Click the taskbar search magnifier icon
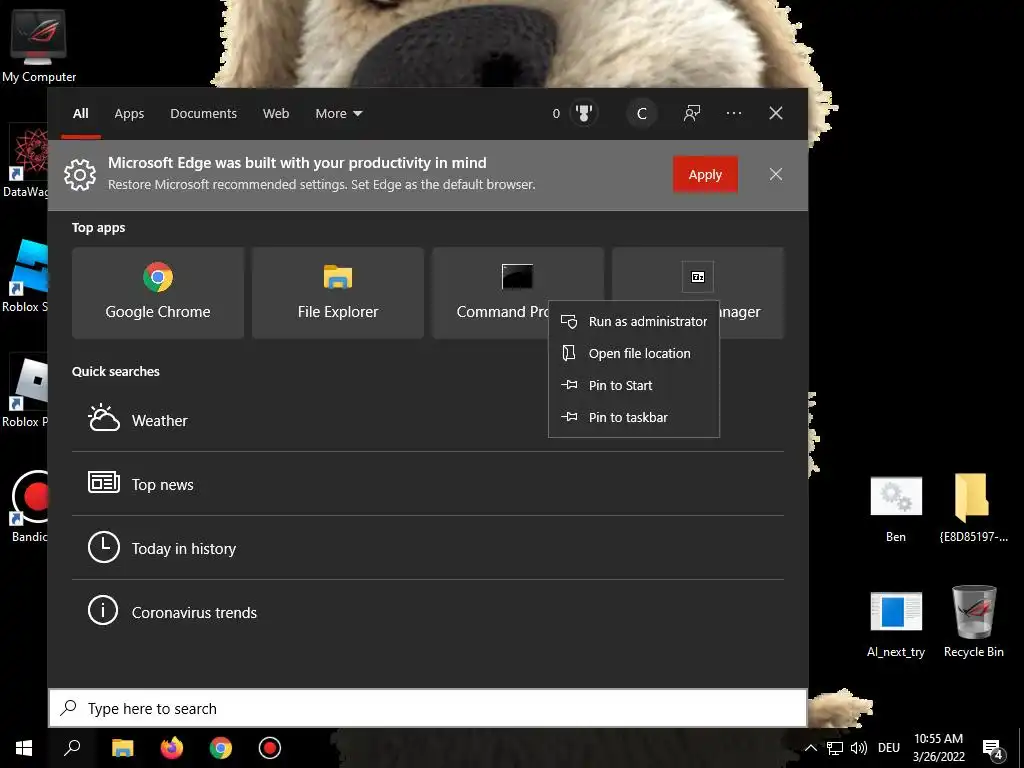Viewport: 1024px width, 768px height. [x=72, y=748]
